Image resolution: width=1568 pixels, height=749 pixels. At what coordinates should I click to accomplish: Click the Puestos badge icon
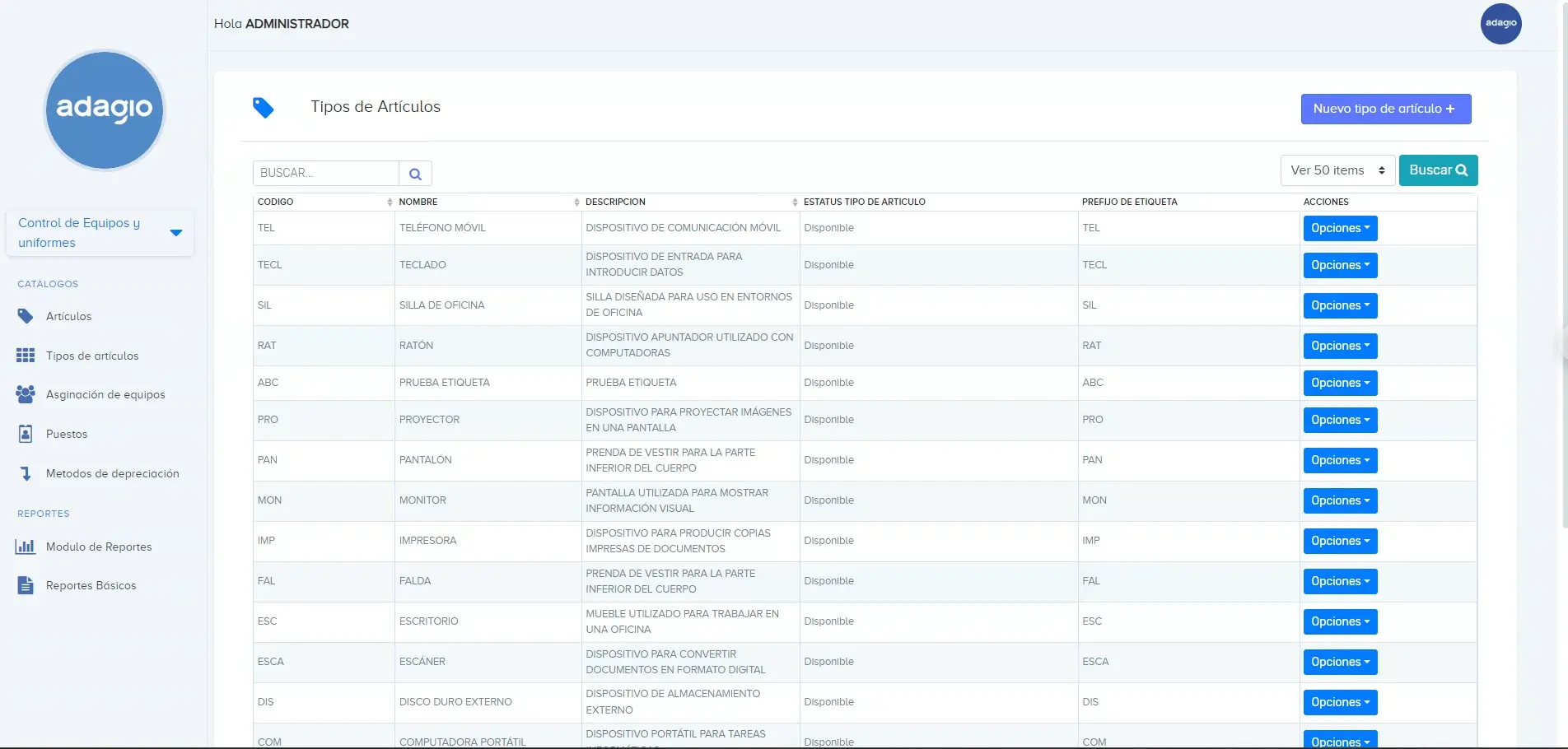coord(26,434)
